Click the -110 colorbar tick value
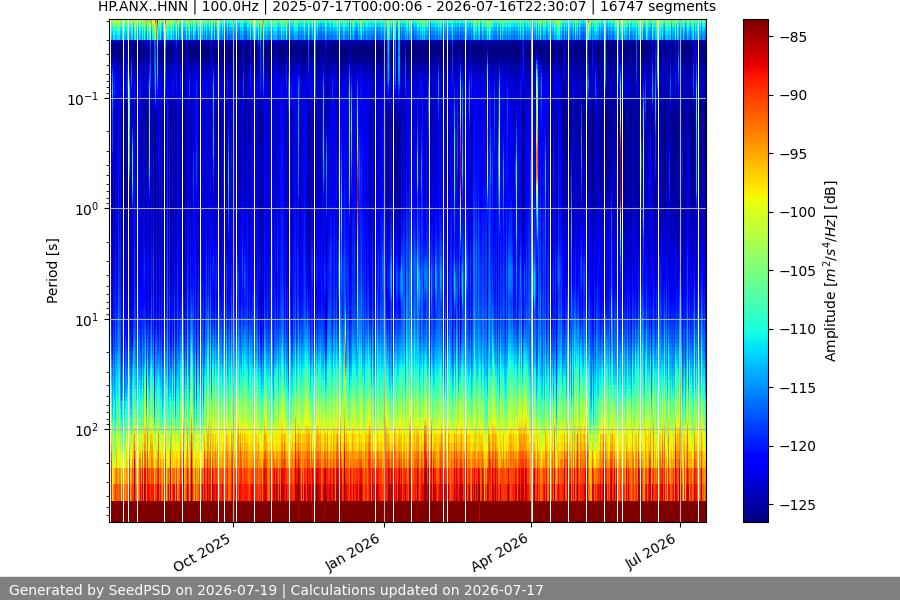The width and height of the screenshot is (900, 600). [798, 329]
